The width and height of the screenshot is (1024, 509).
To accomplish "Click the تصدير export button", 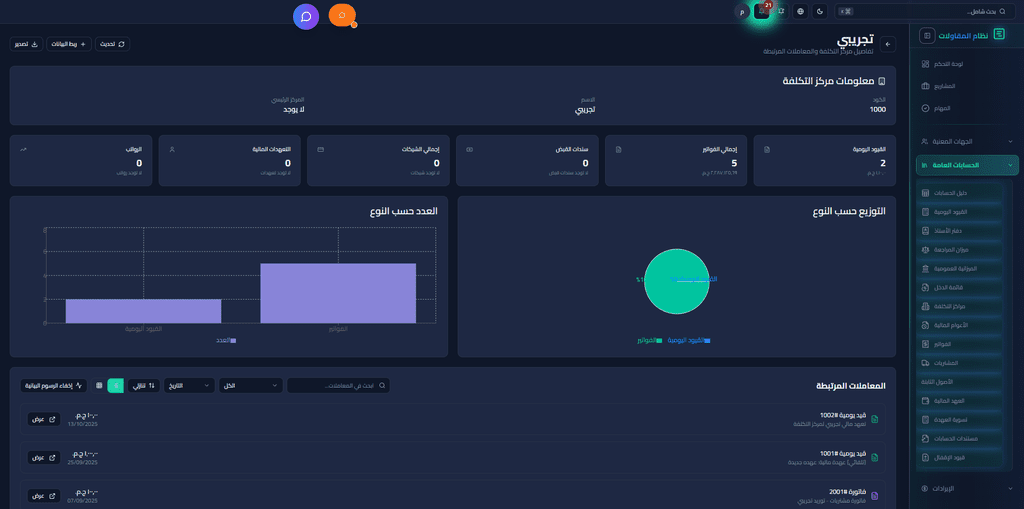I will click(26, 44).
